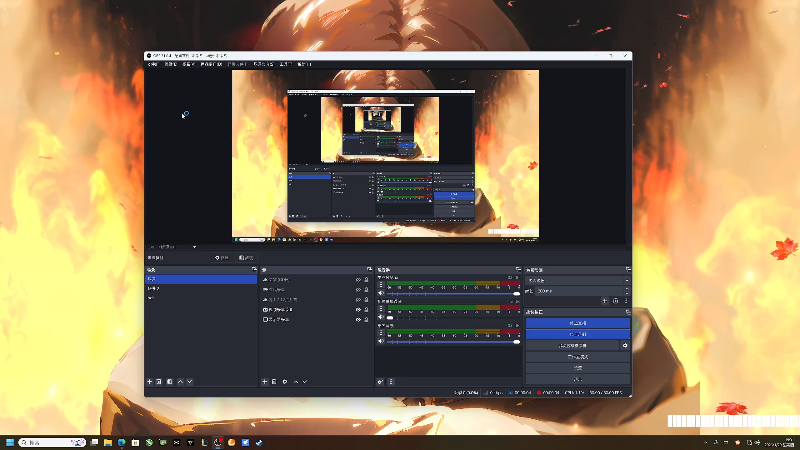Click the blue Stop Streaming button

click(x=578, y=323)
